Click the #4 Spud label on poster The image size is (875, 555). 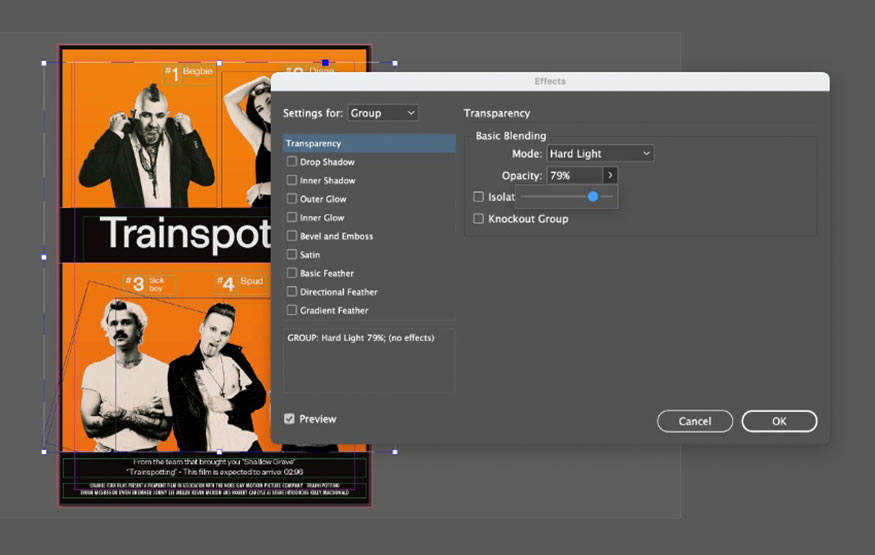tap(239, 283)
